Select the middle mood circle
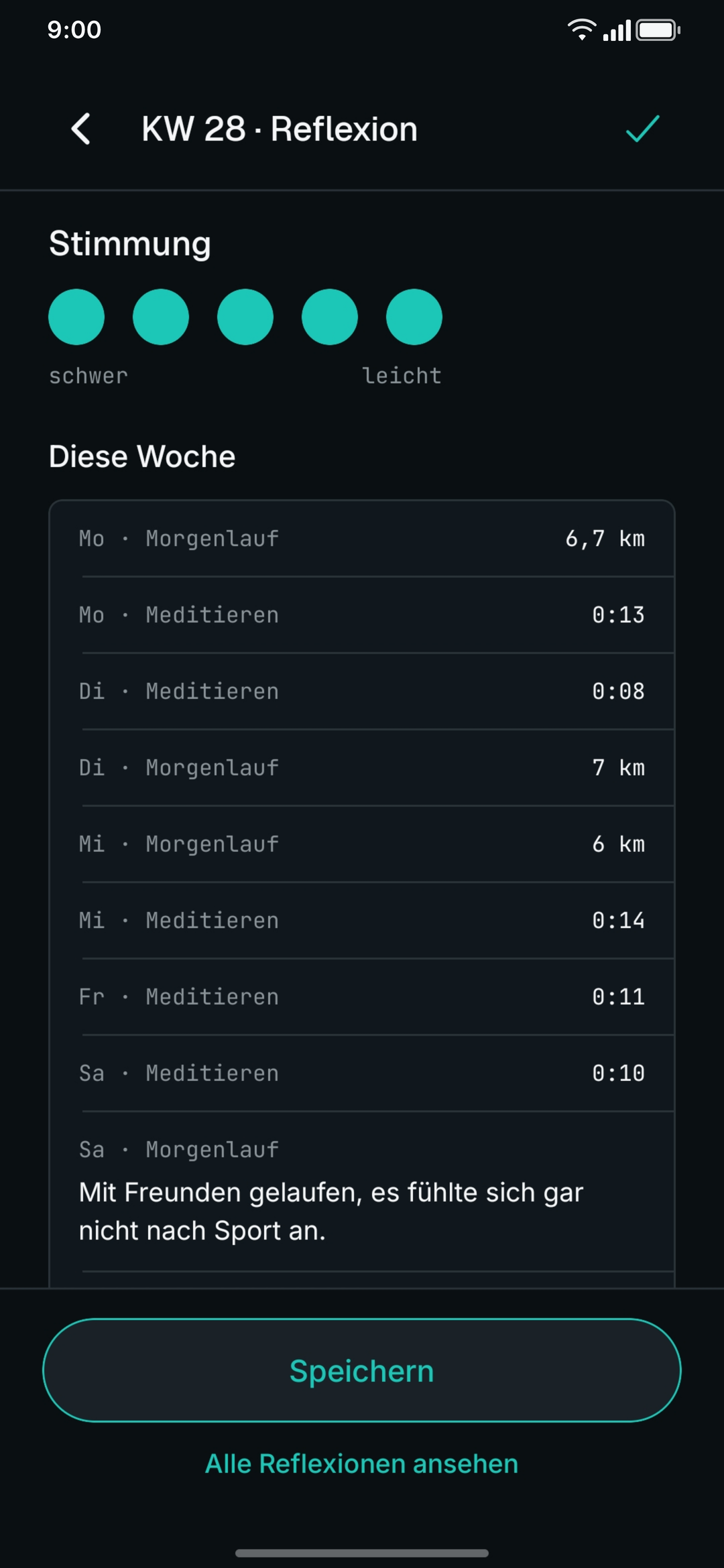The image size is (724, 1568). (x=245, y=317)
